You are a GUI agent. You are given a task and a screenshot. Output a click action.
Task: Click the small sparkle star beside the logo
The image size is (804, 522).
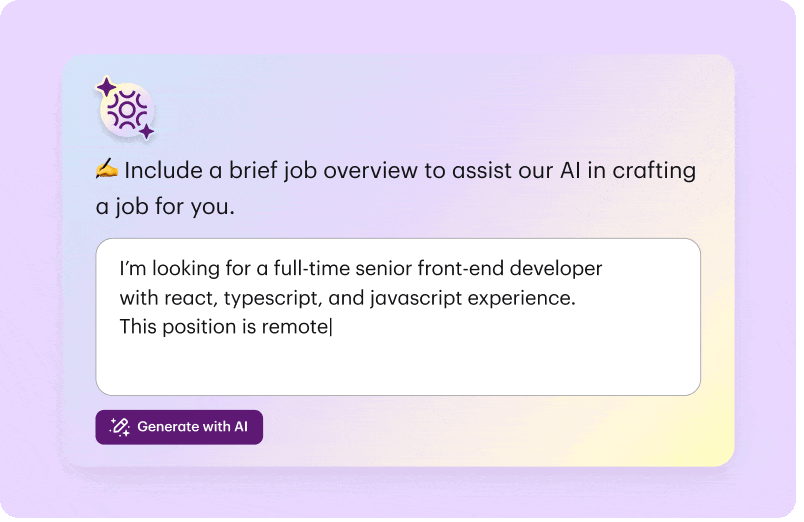146,131
